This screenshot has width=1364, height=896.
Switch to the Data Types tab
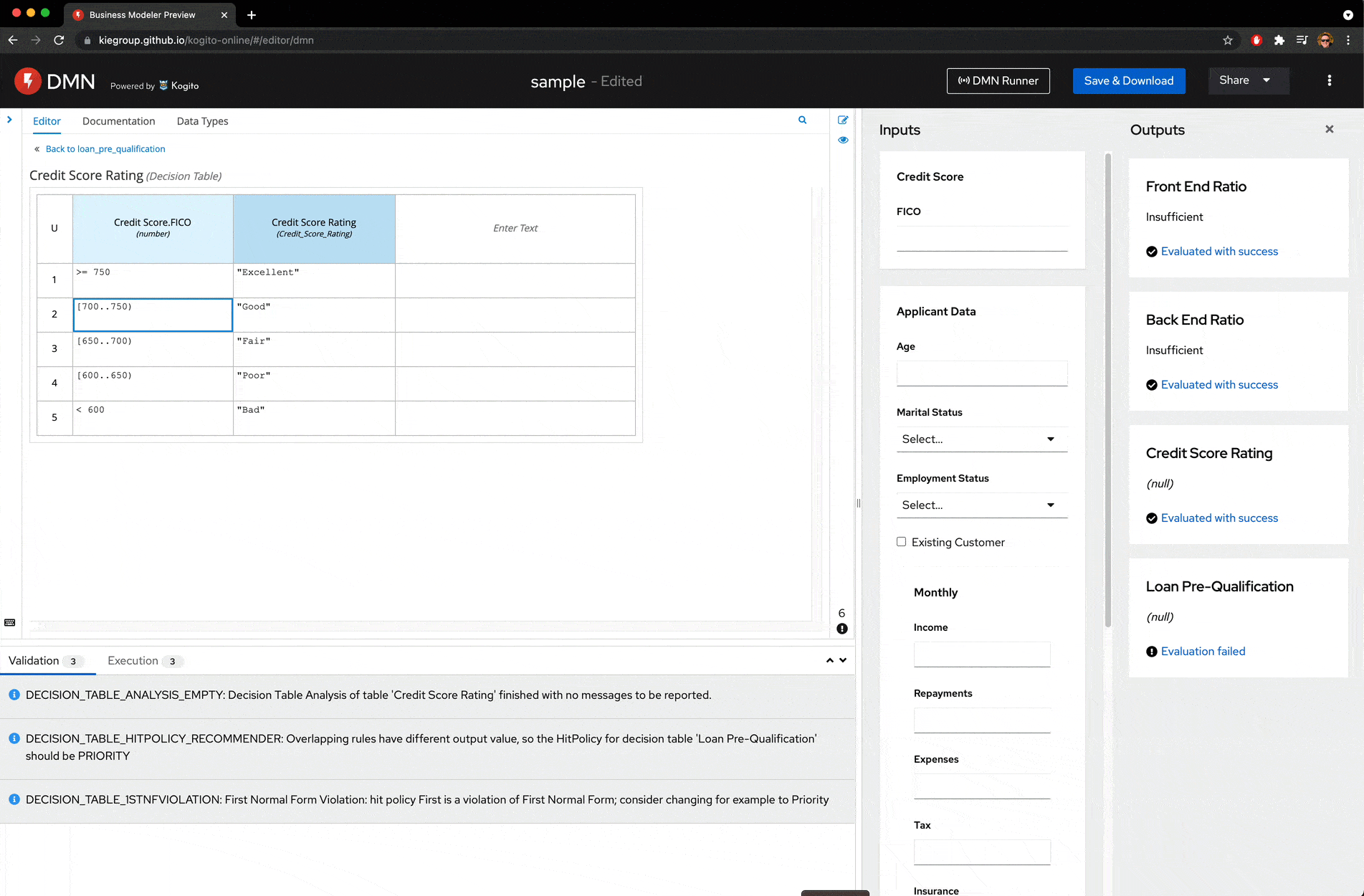pyautogui.click(x=202, y=121)
